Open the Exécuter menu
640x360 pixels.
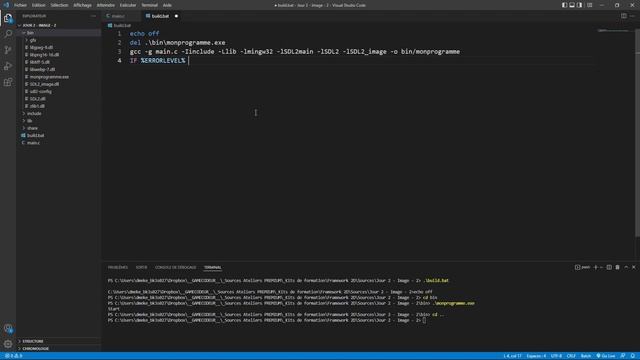pyautogui.click(x=128, y=5)
